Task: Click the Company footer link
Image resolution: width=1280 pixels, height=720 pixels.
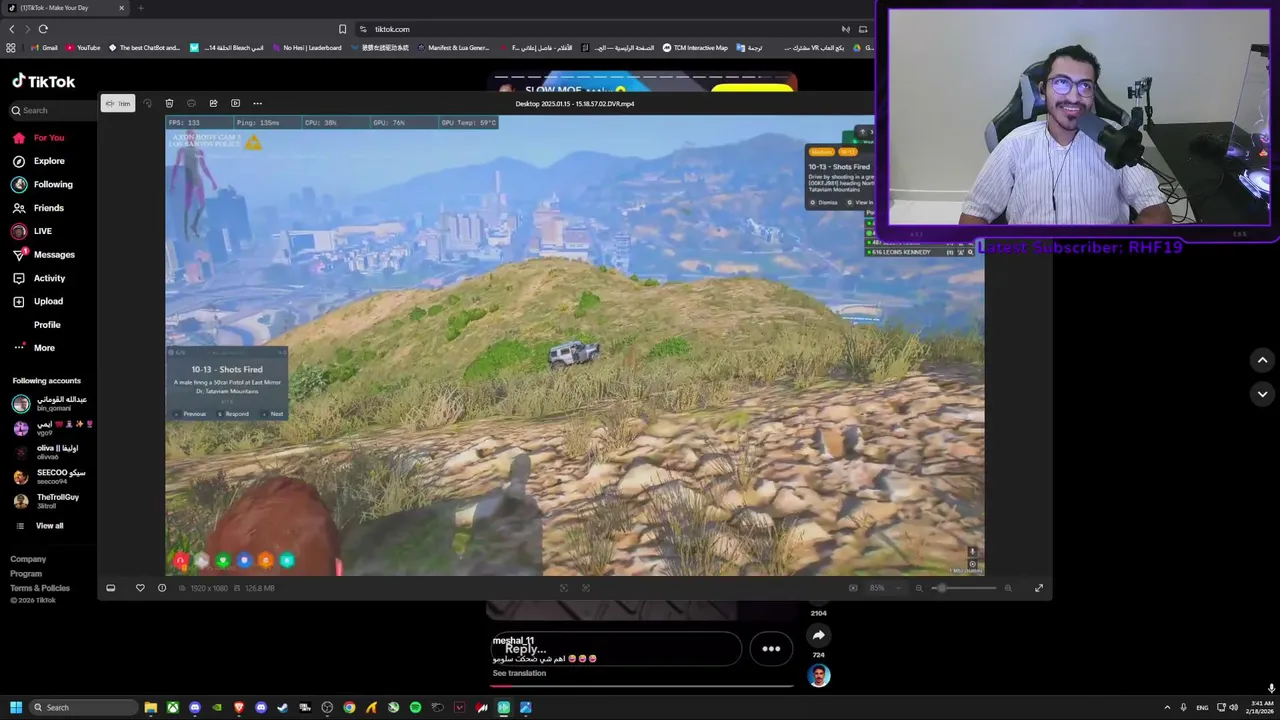Action: 28,559
